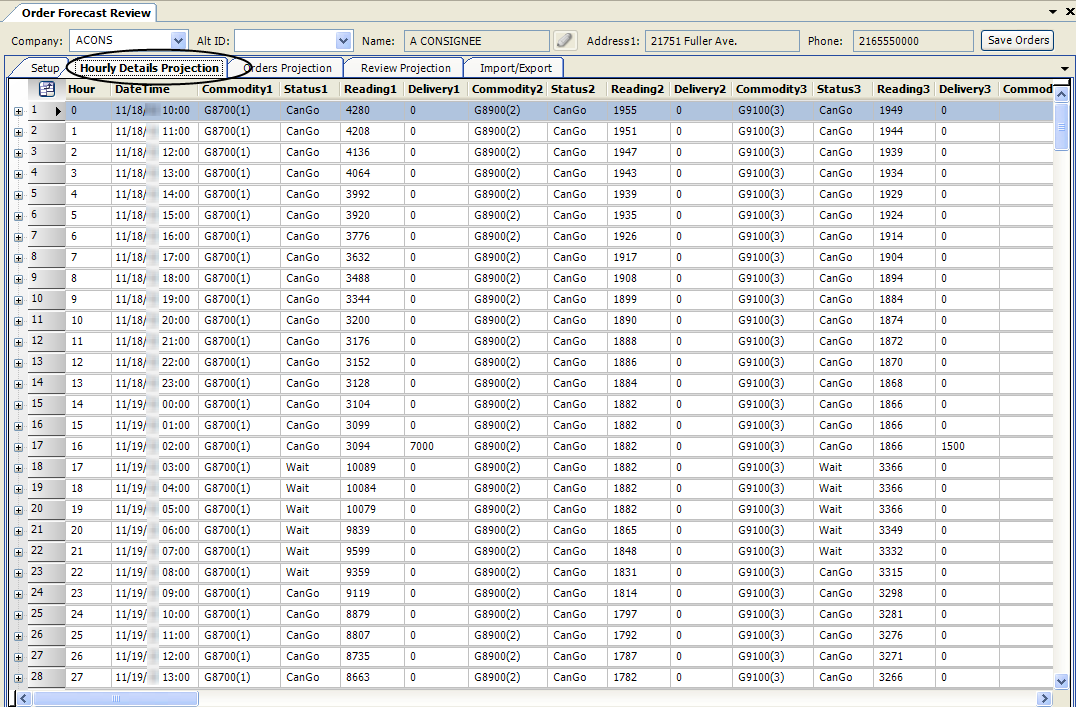1076x707 pixels.
Task: Click the panel menu arrow in the title bar
Action: 1052,12
